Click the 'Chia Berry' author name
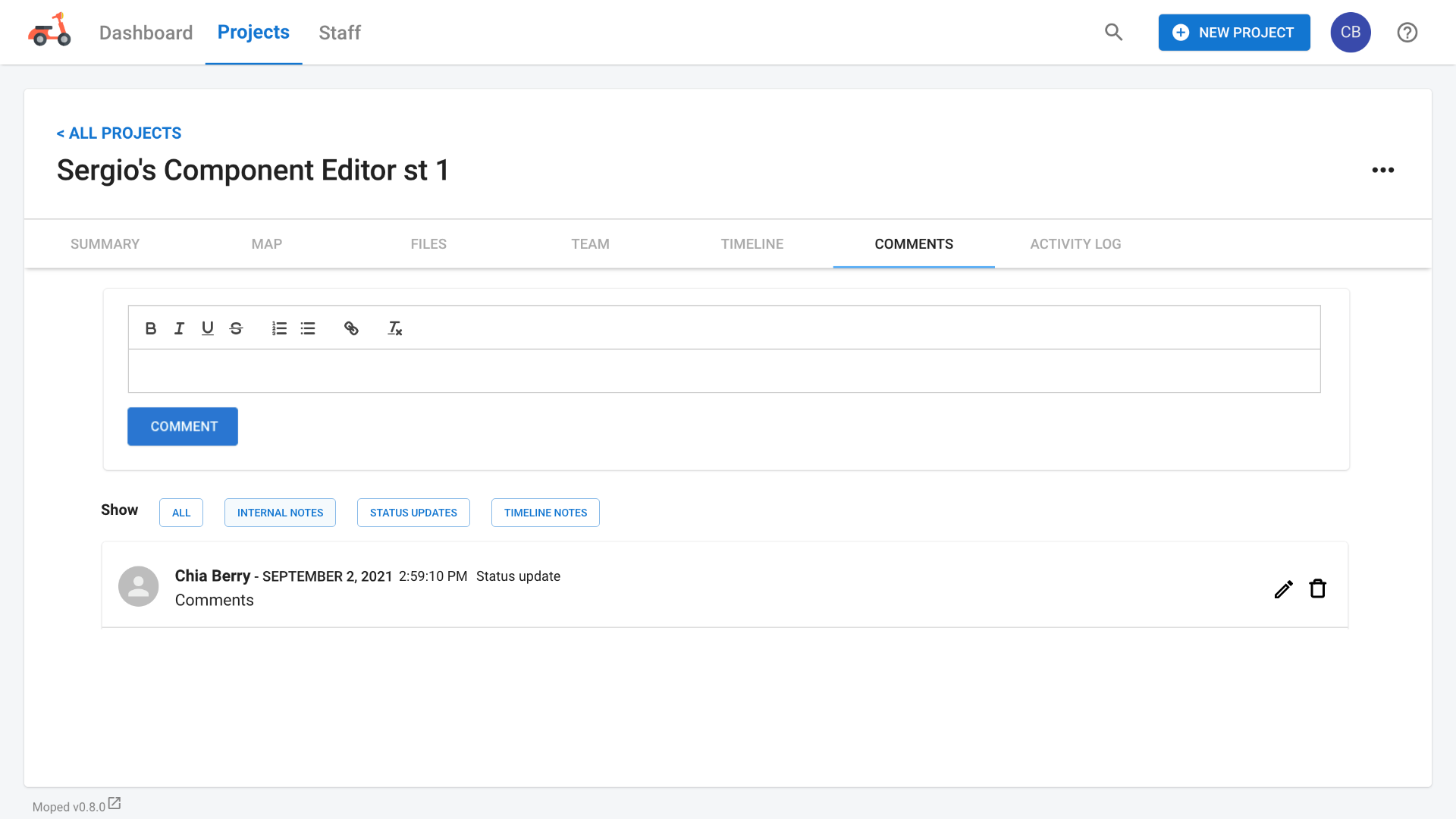This screenshot has width=1456, height=819. coord(212,576)
